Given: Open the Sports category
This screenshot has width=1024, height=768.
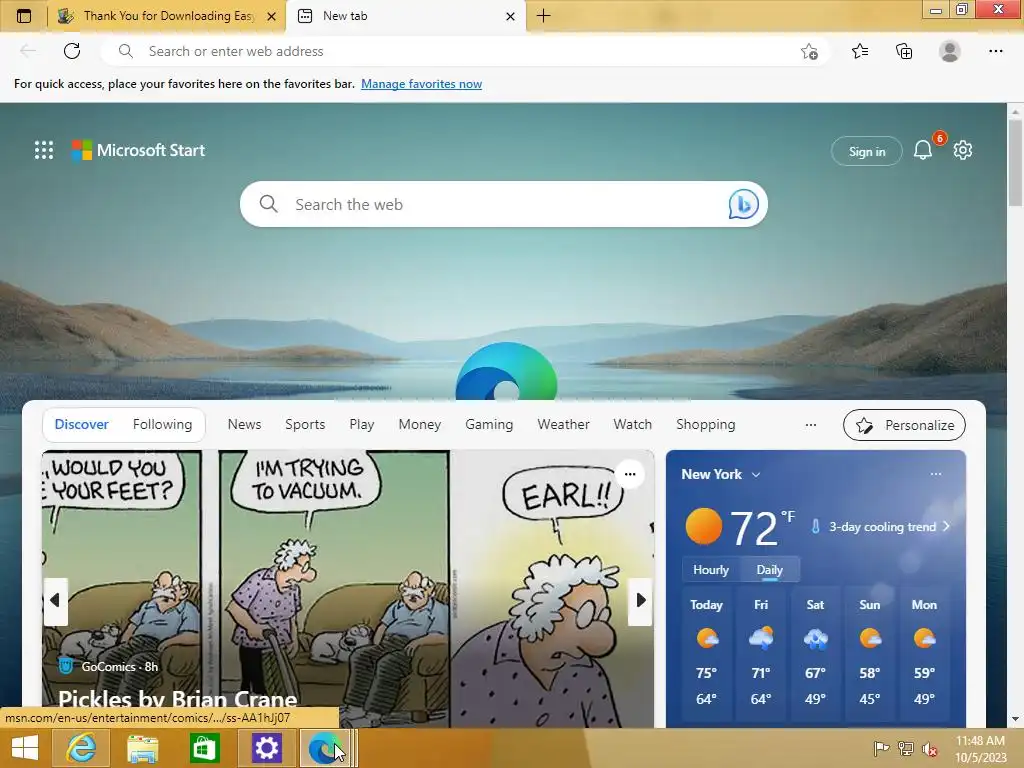Looking at the screenshot, I should [x=305, y=424].
